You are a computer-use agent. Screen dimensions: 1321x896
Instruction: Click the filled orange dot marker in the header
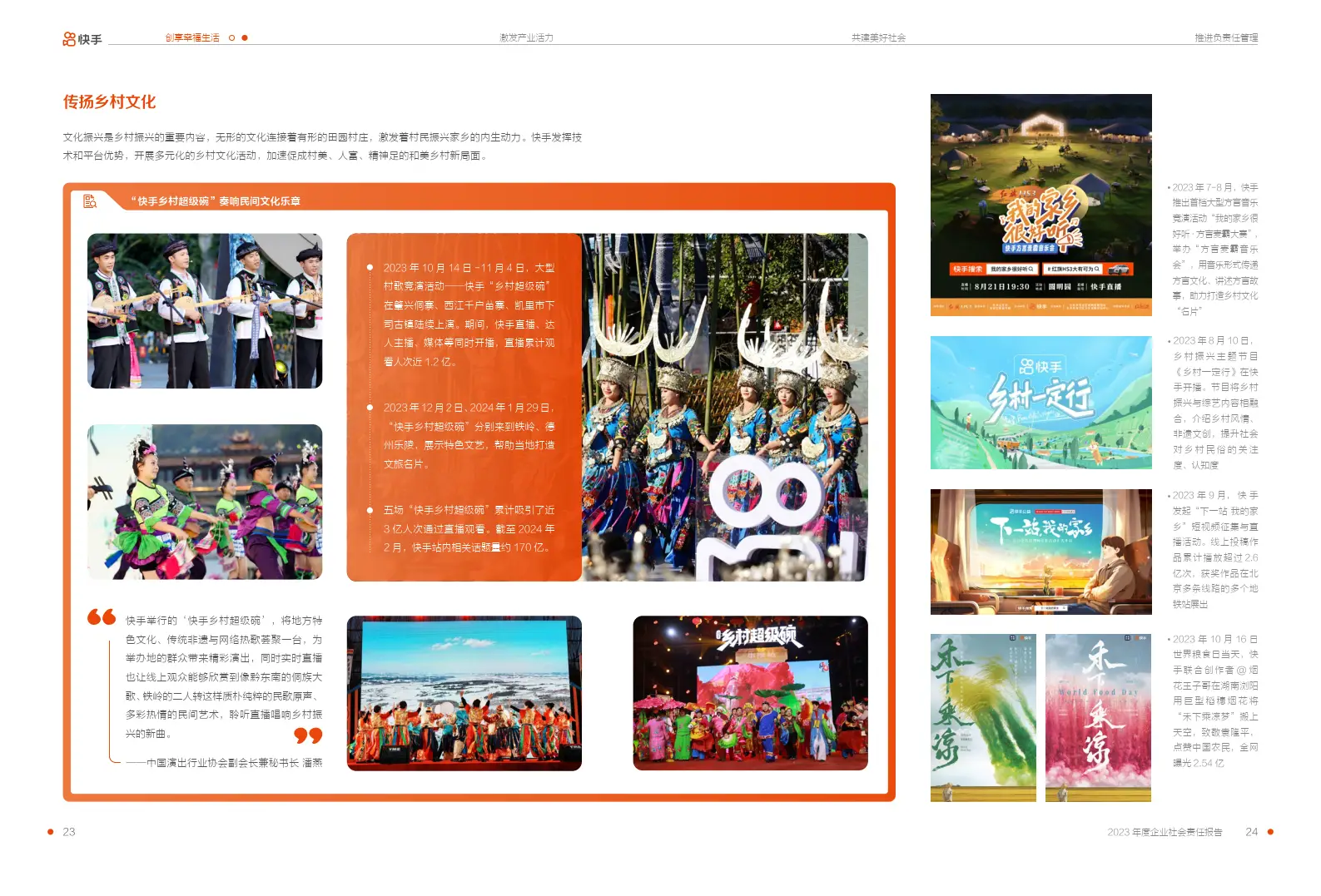click(x=245, y=38)
